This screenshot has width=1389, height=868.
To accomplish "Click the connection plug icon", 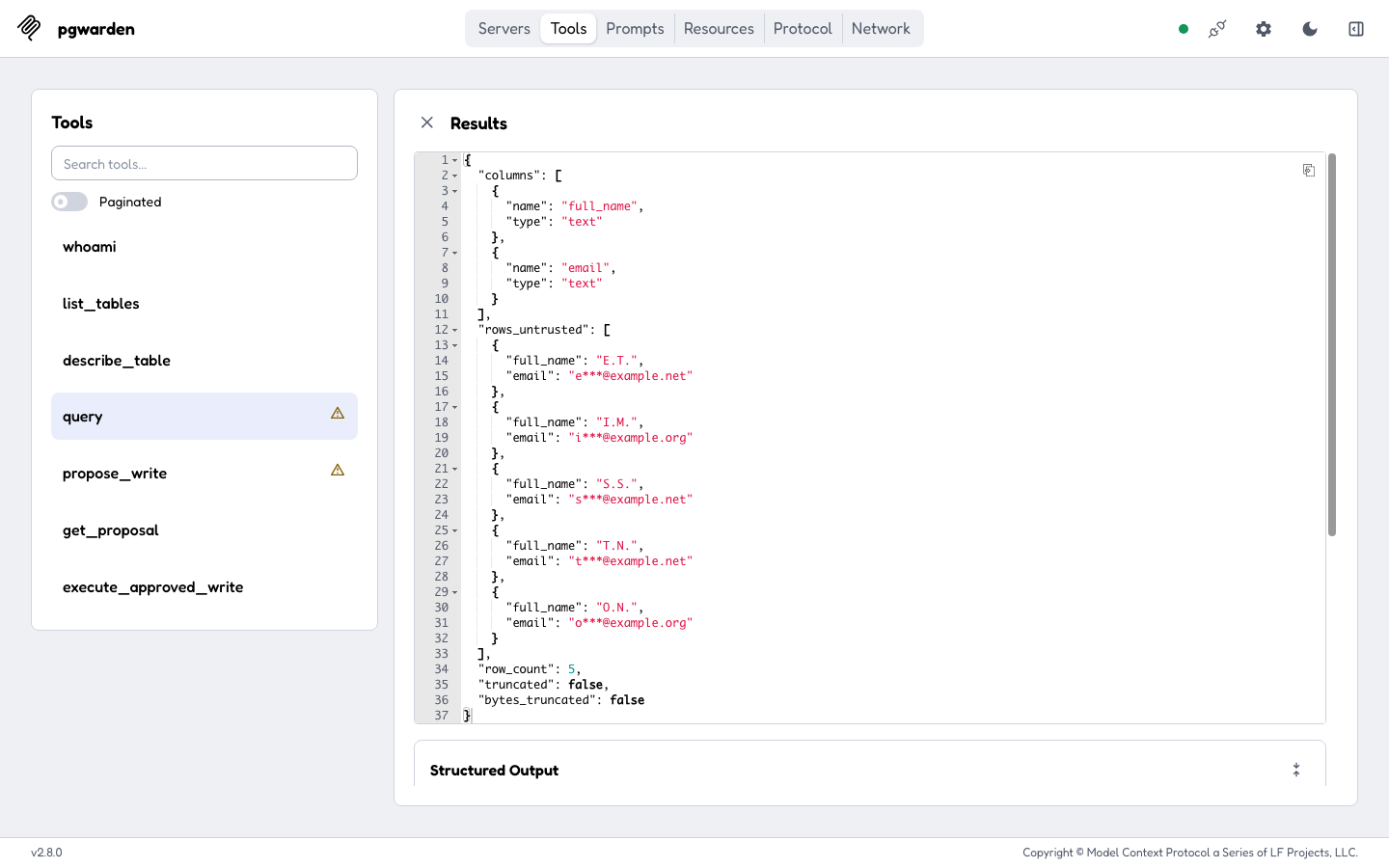I will click(x=1217, y=29).
